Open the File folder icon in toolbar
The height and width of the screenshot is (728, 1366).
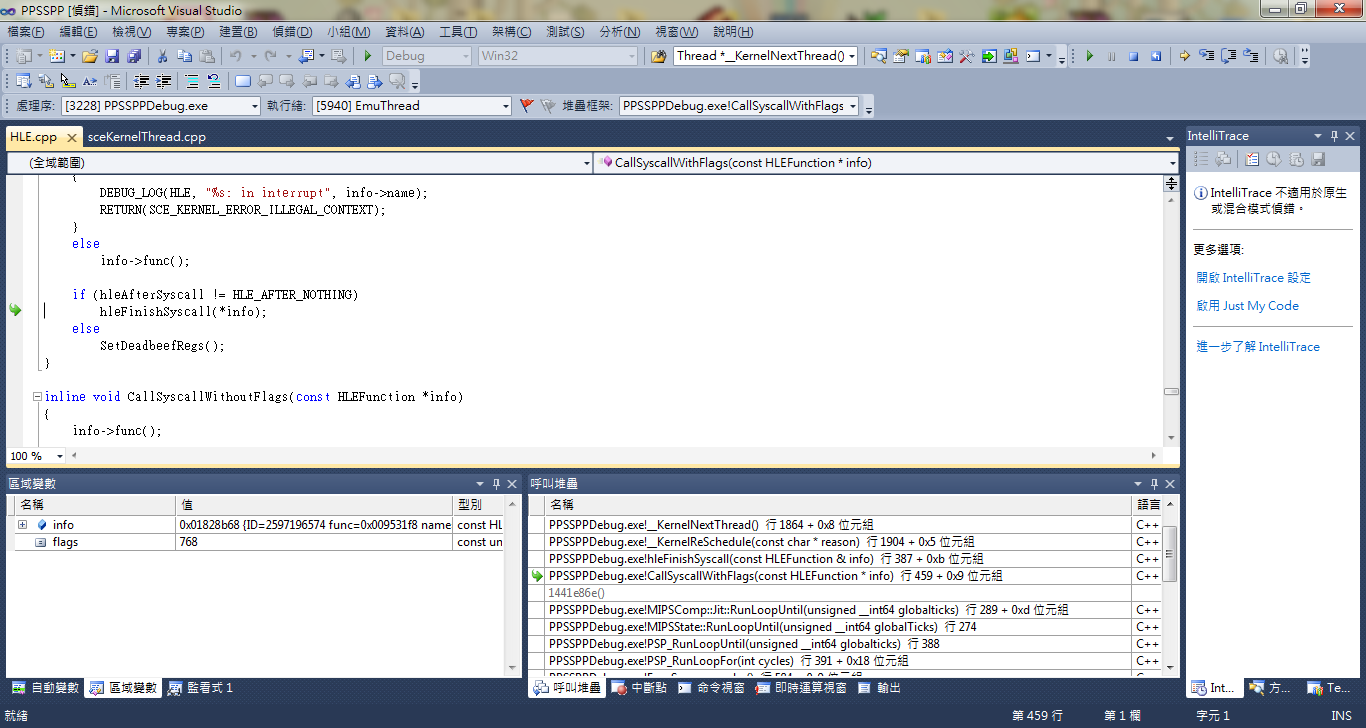point(90,56)
